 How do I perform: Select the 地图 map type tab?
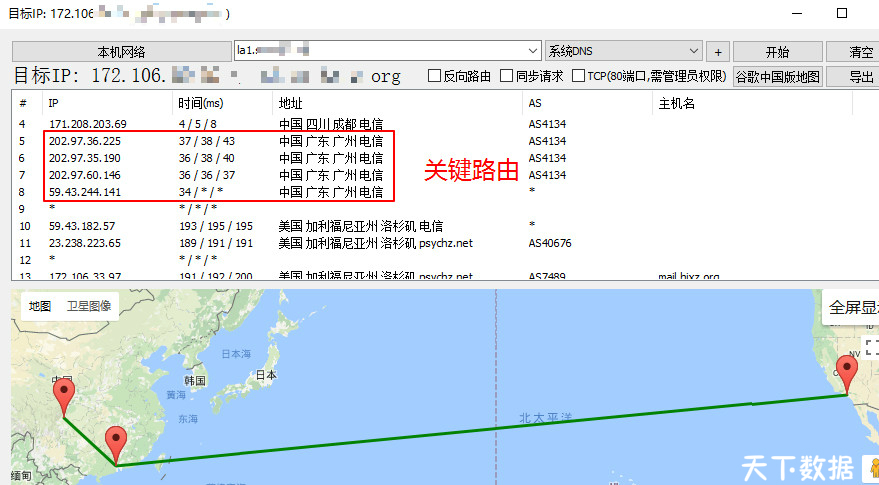pyautogui.click(x=40, y=306)
